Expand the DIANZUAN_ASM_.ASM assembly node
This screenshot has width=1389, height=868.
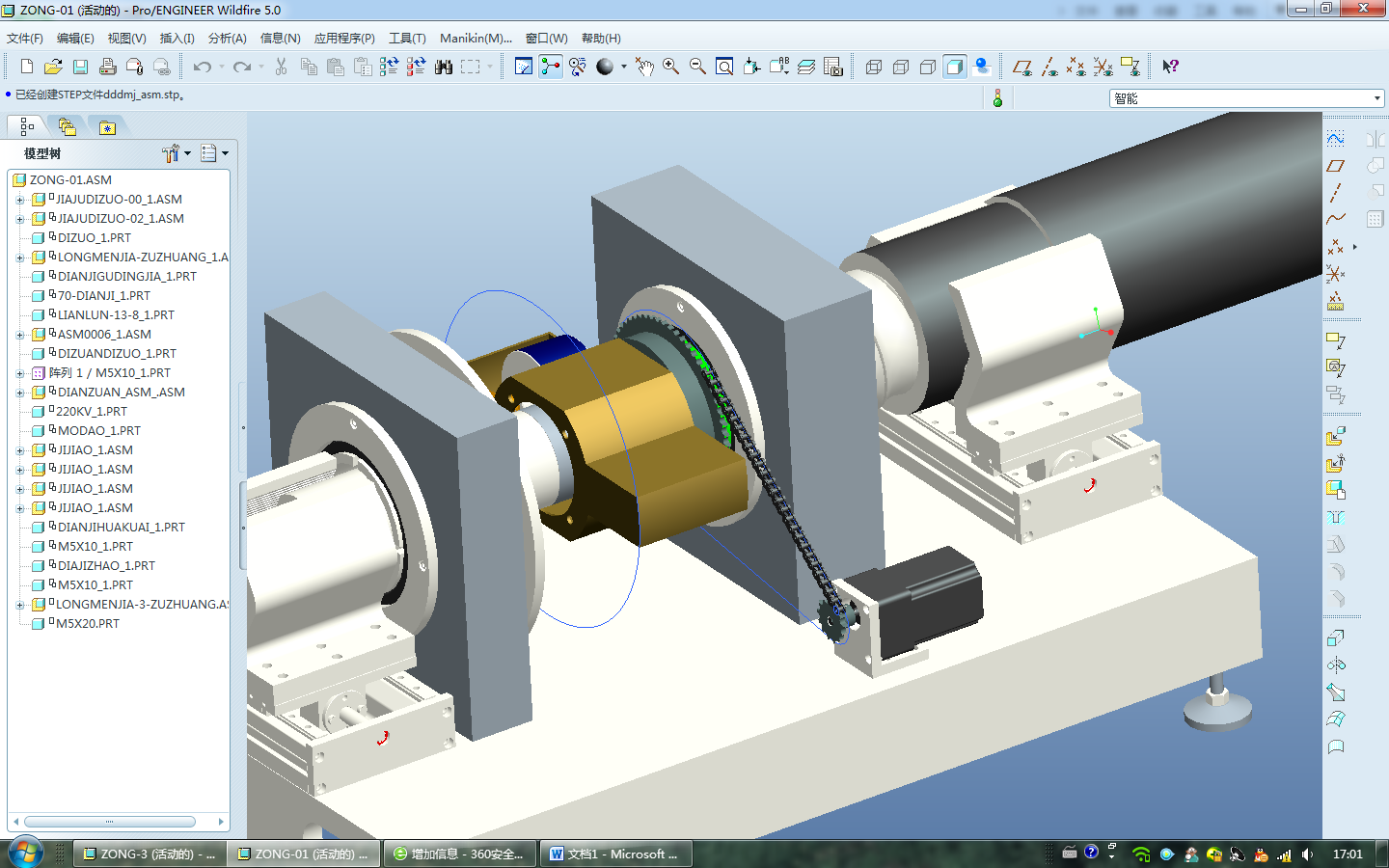tap(20, 392)
